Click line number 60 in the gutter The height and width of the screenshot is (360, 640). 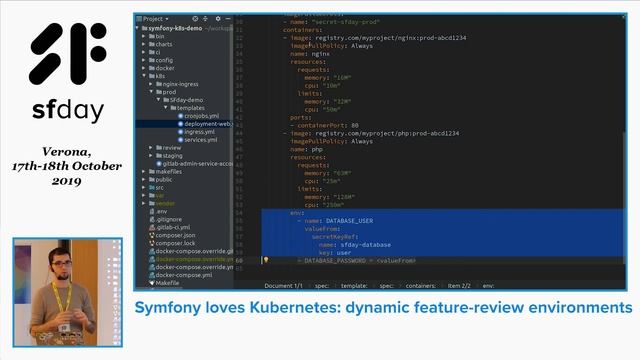point(239,260)
